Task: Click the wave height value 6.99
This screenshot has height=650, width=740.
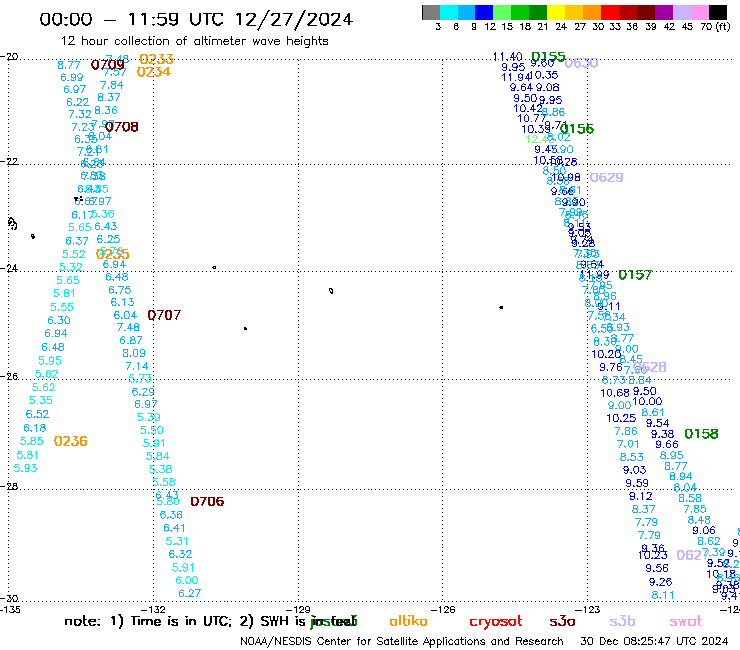Action: click(72, 77)
